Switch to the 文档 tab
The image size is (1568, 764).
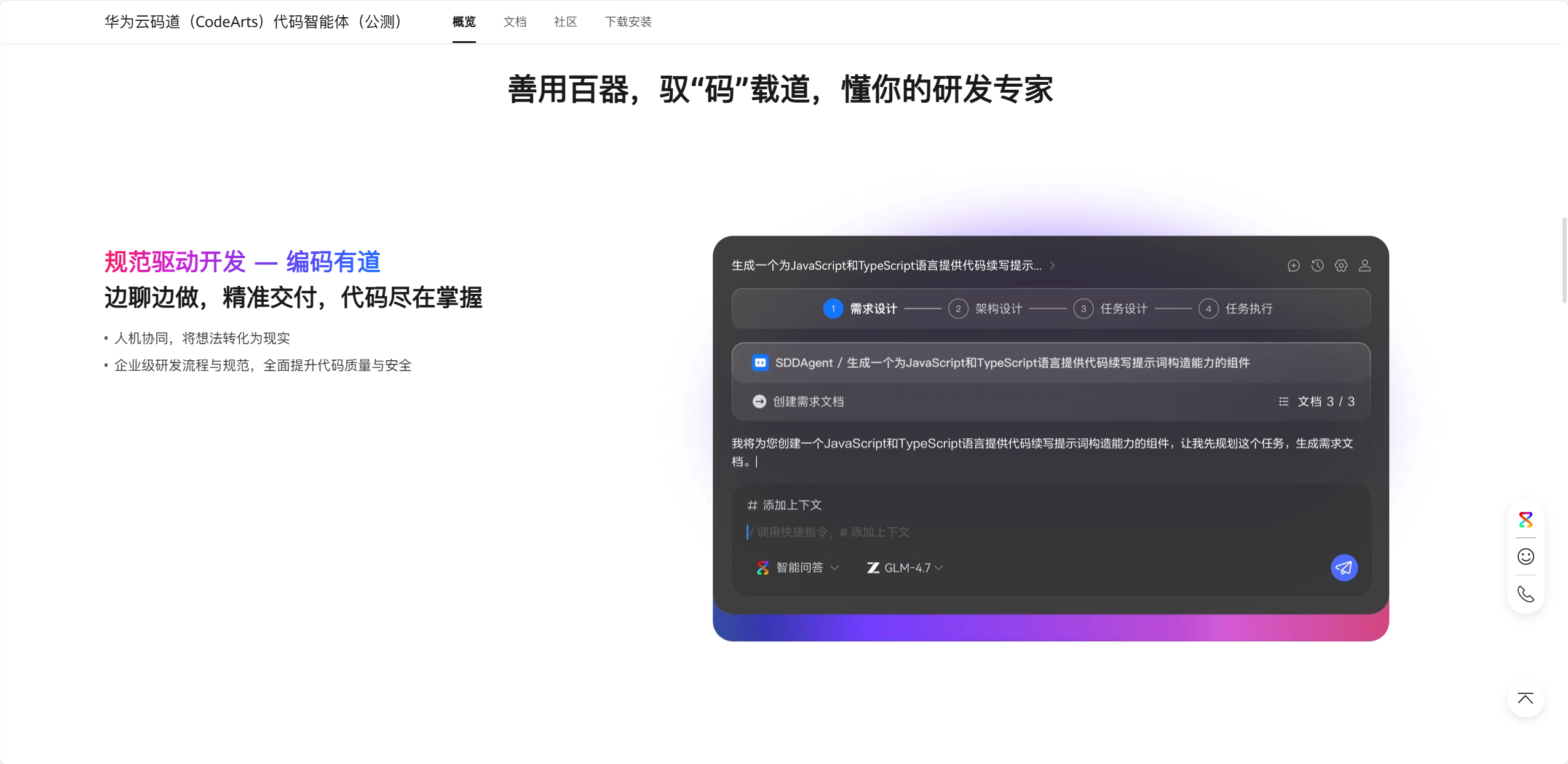click(x=515, y=22)
